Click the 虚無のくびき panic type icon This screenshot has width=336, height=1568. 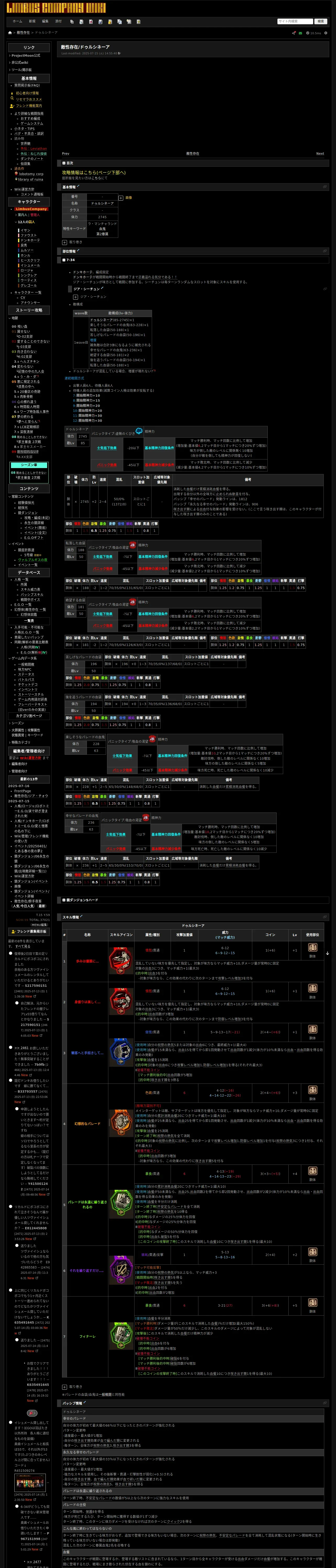point(139,431)
